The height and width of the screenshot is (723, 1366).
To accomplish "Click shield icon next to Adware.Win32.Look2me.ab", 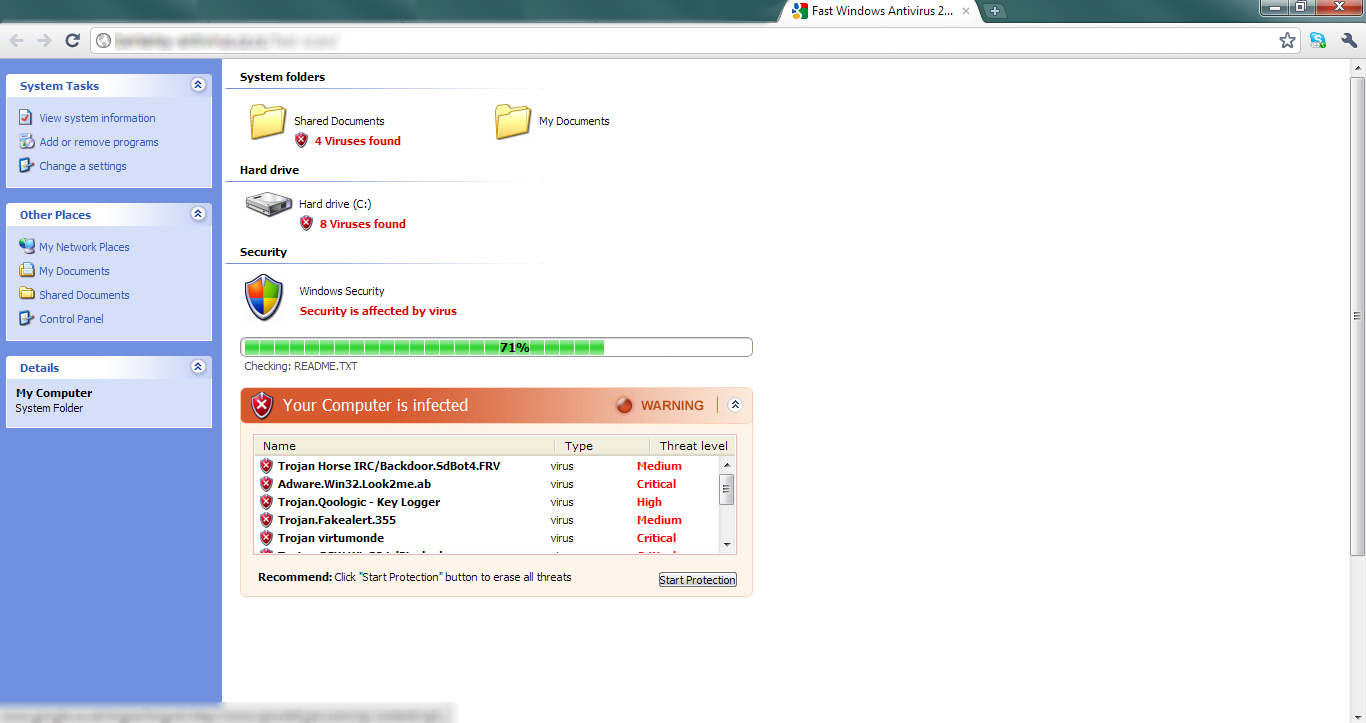I will click(266, 484).
